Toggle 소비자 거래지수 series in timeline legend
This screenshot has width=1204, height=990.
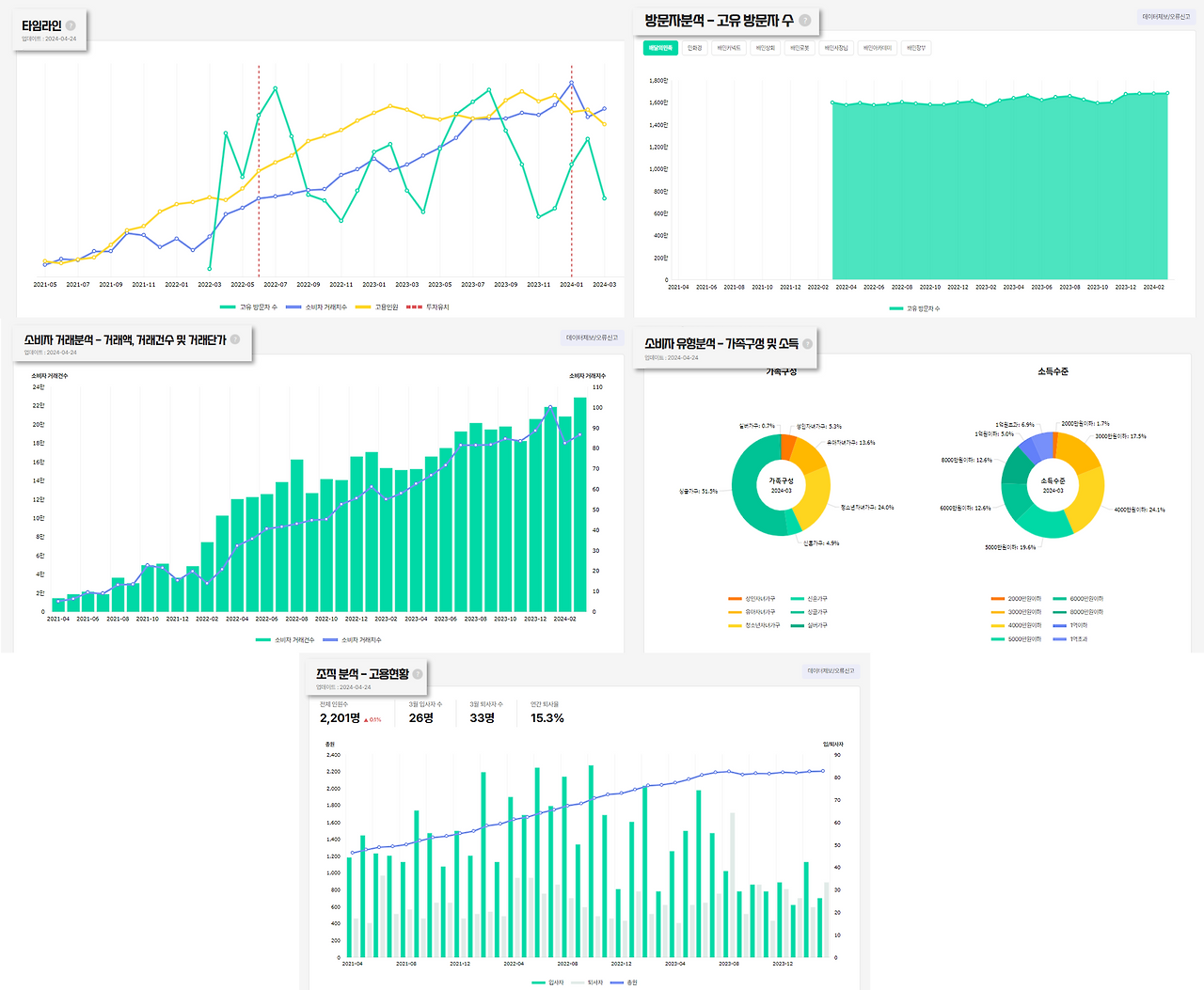316,307
